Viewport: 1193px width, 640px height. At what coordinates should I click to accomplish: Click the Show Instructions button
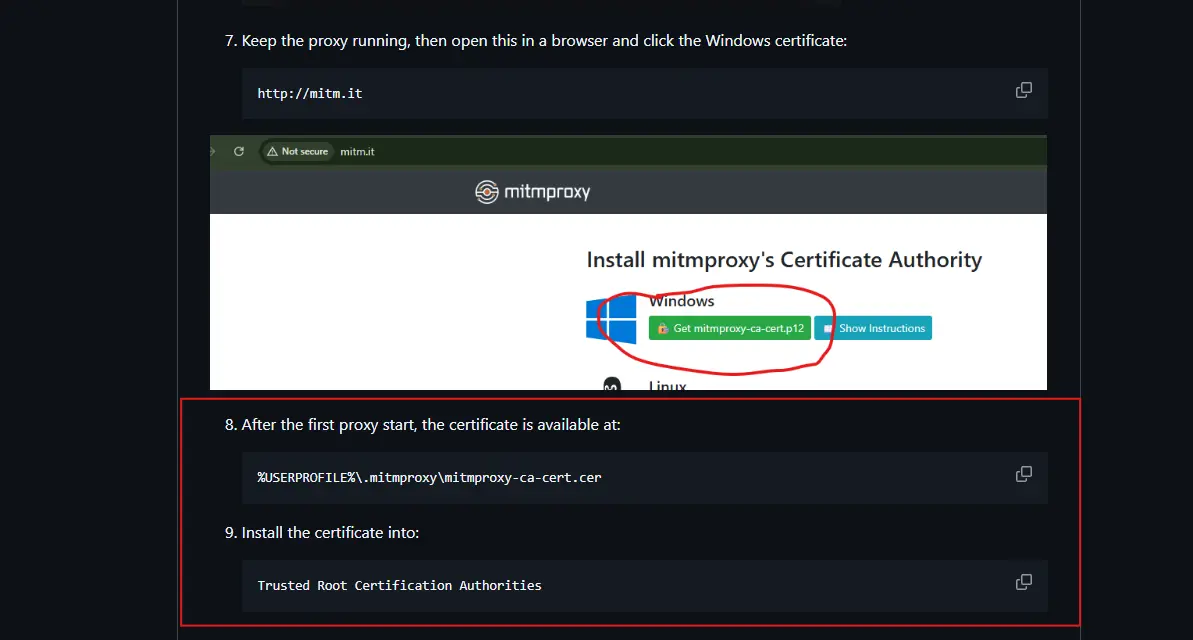point(873,328)
